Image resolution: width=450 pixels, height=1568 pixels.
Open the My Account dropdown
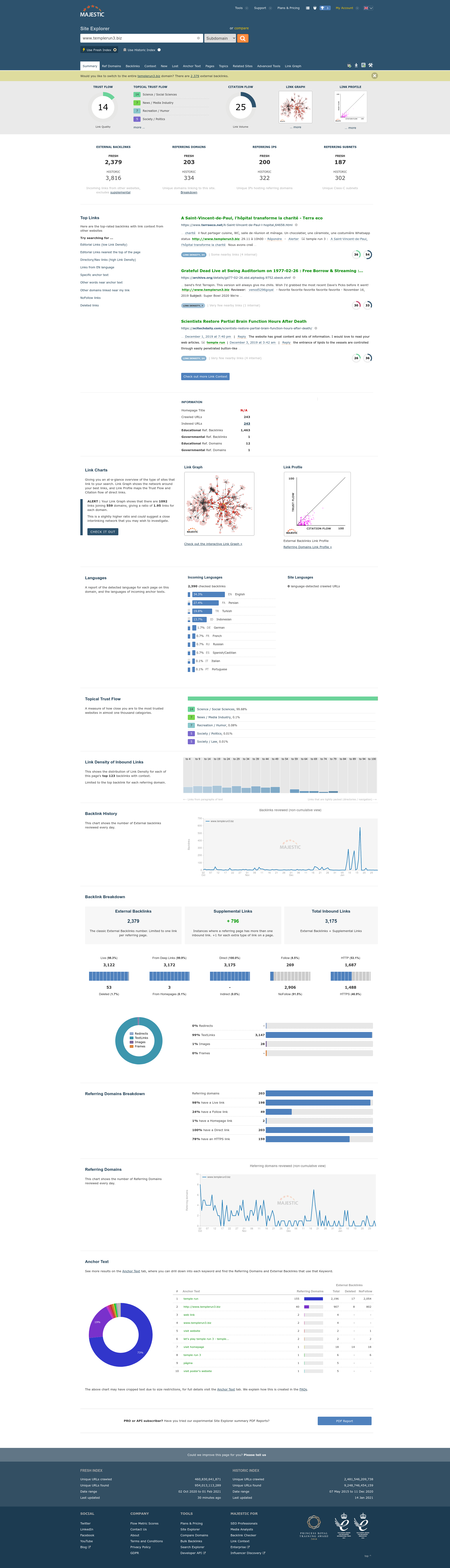click(346, 8)
